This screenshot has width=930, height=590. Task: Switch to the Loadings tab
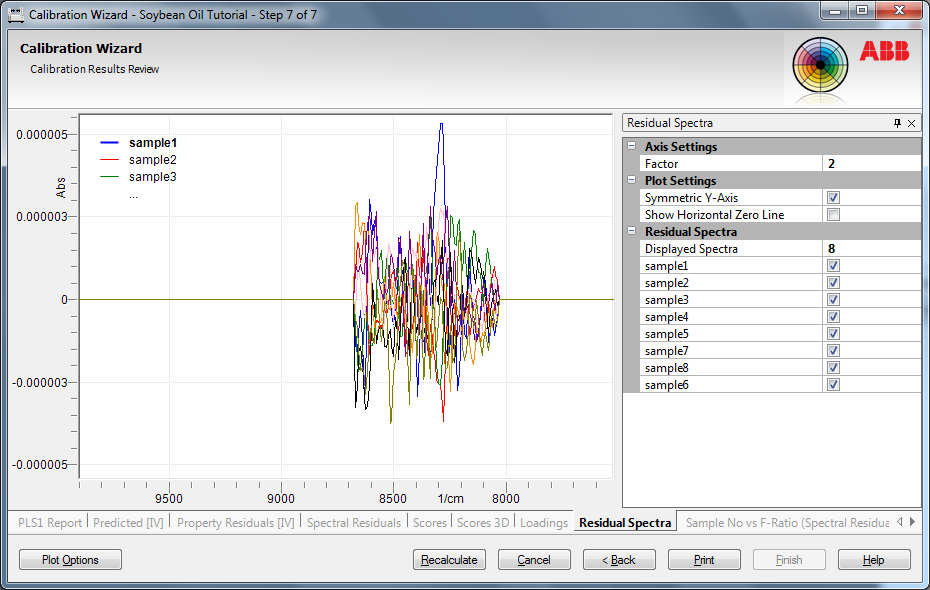[x=544, y=522]
